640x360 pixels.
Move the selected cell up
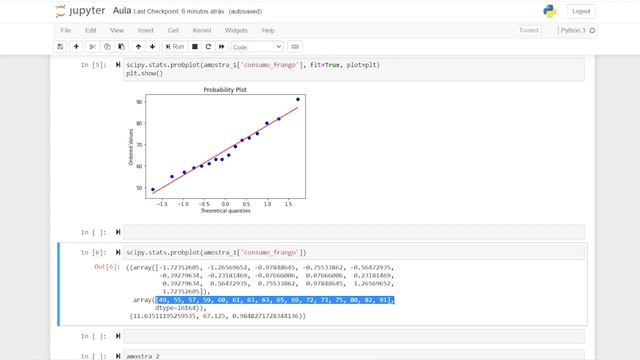click(138, 47)
